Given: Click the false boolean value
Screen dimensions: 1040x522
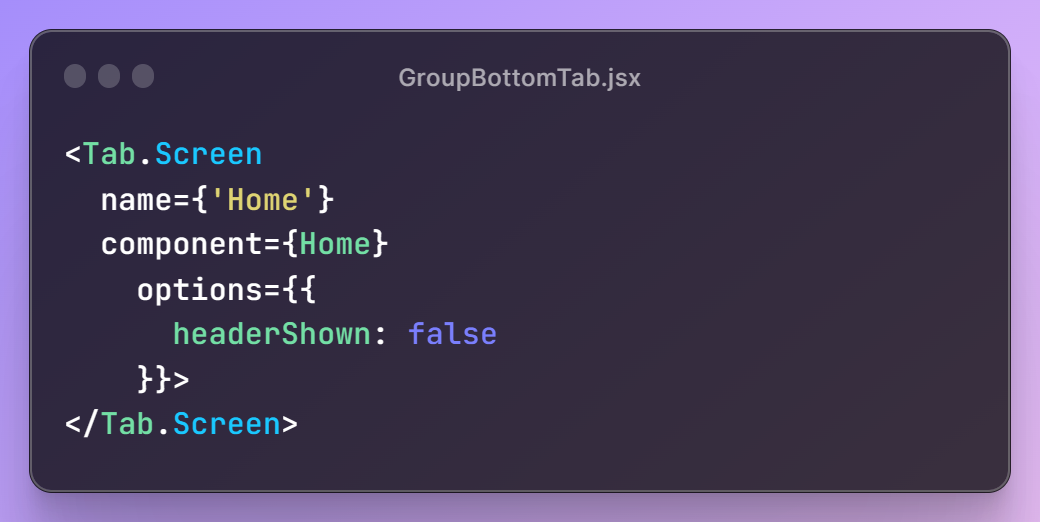Looking at the screenshot, I should 452,334.
